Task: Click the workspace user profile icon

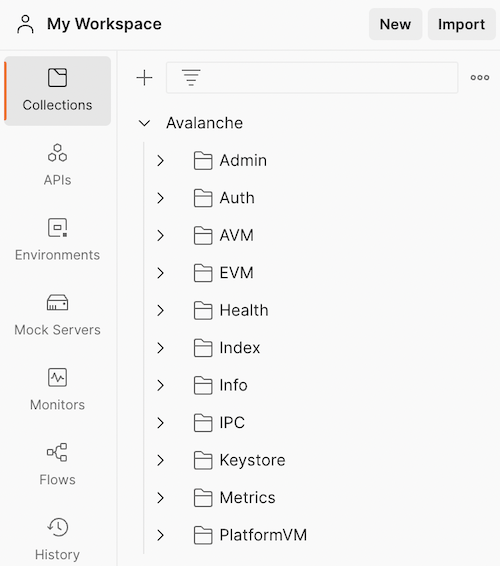Action: click(x=25, y=24)
